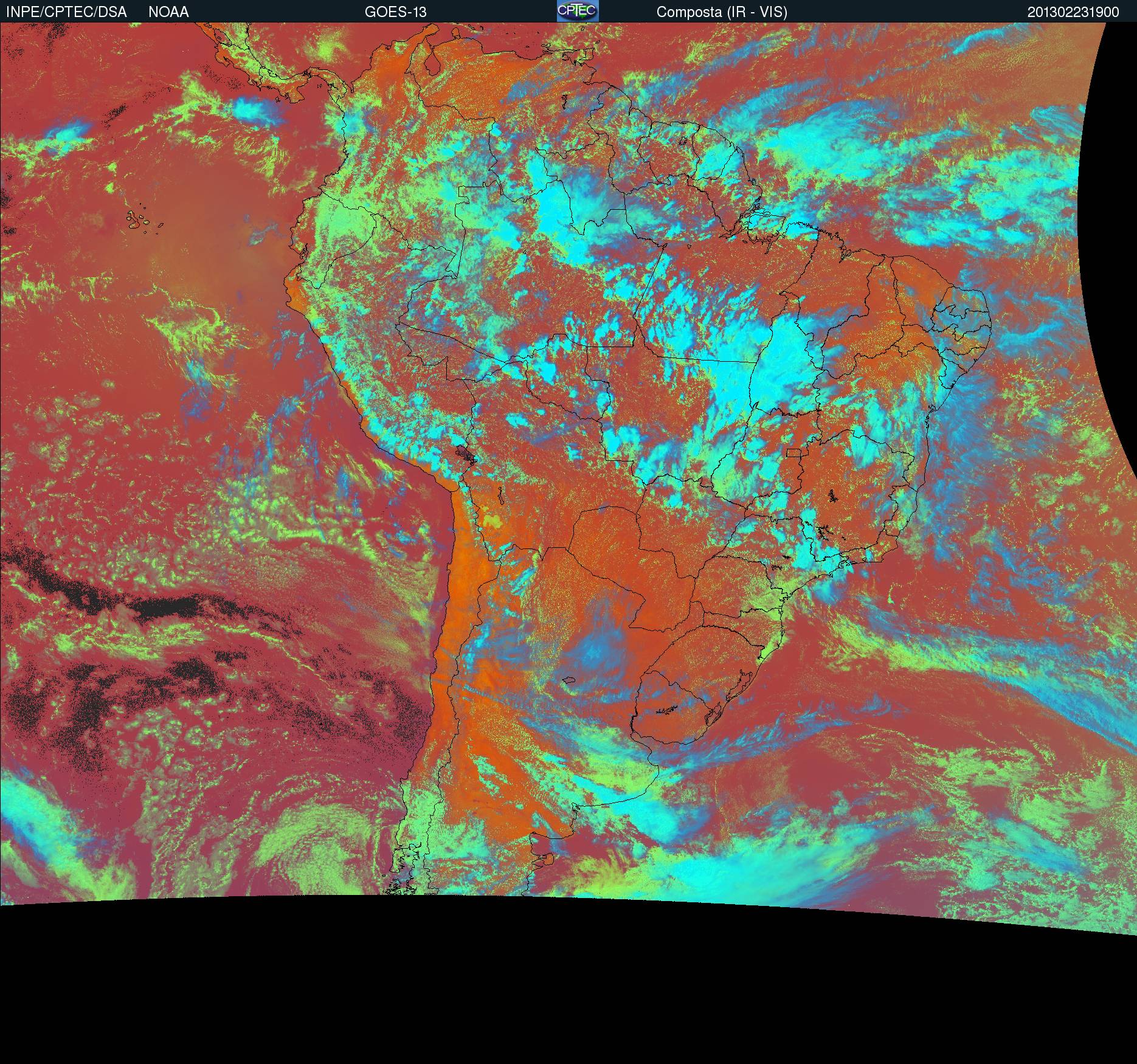Screen dimensions: 1137x1064
Task: Click the CPTEC logo in header
Action: (x=578, y=11)
